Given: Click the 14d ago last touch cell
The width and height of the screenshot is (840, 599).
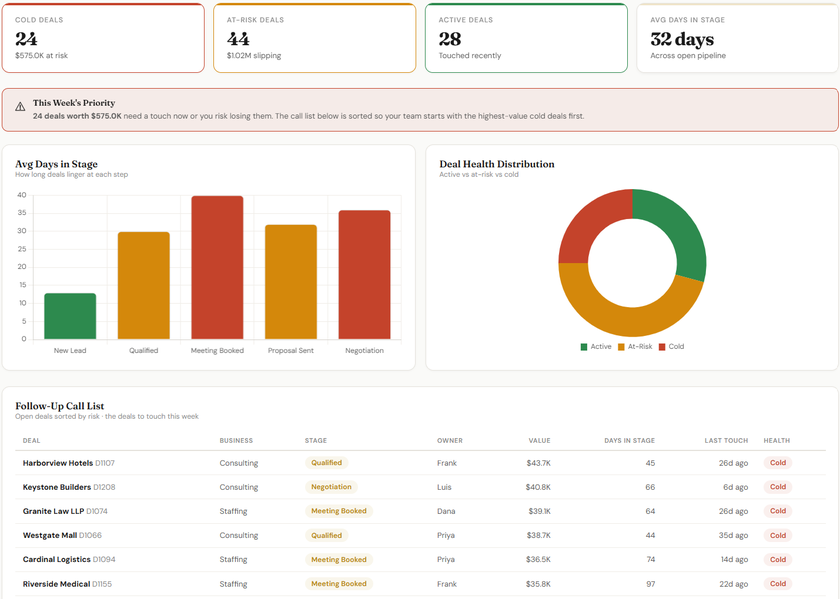Looking at the screenshot, I should [734, 559].
